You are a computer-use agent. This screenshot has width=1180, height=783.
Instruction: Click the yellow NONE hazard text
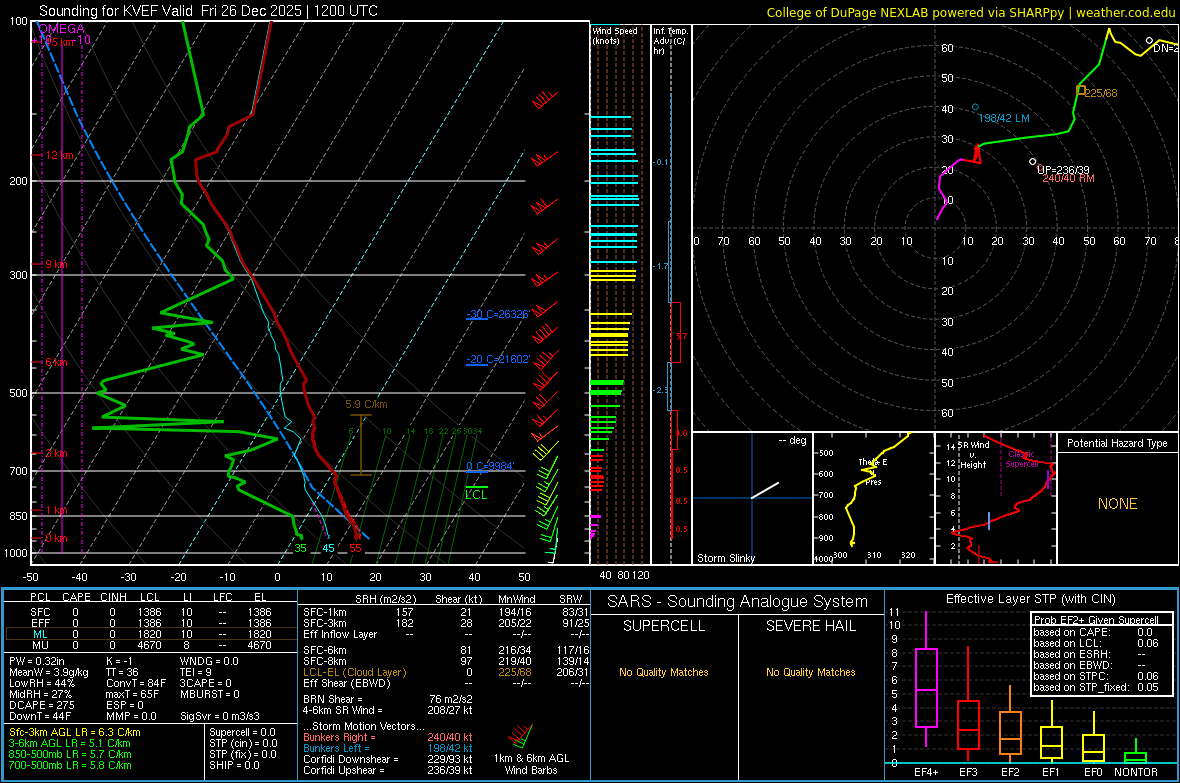(1117, 504)
